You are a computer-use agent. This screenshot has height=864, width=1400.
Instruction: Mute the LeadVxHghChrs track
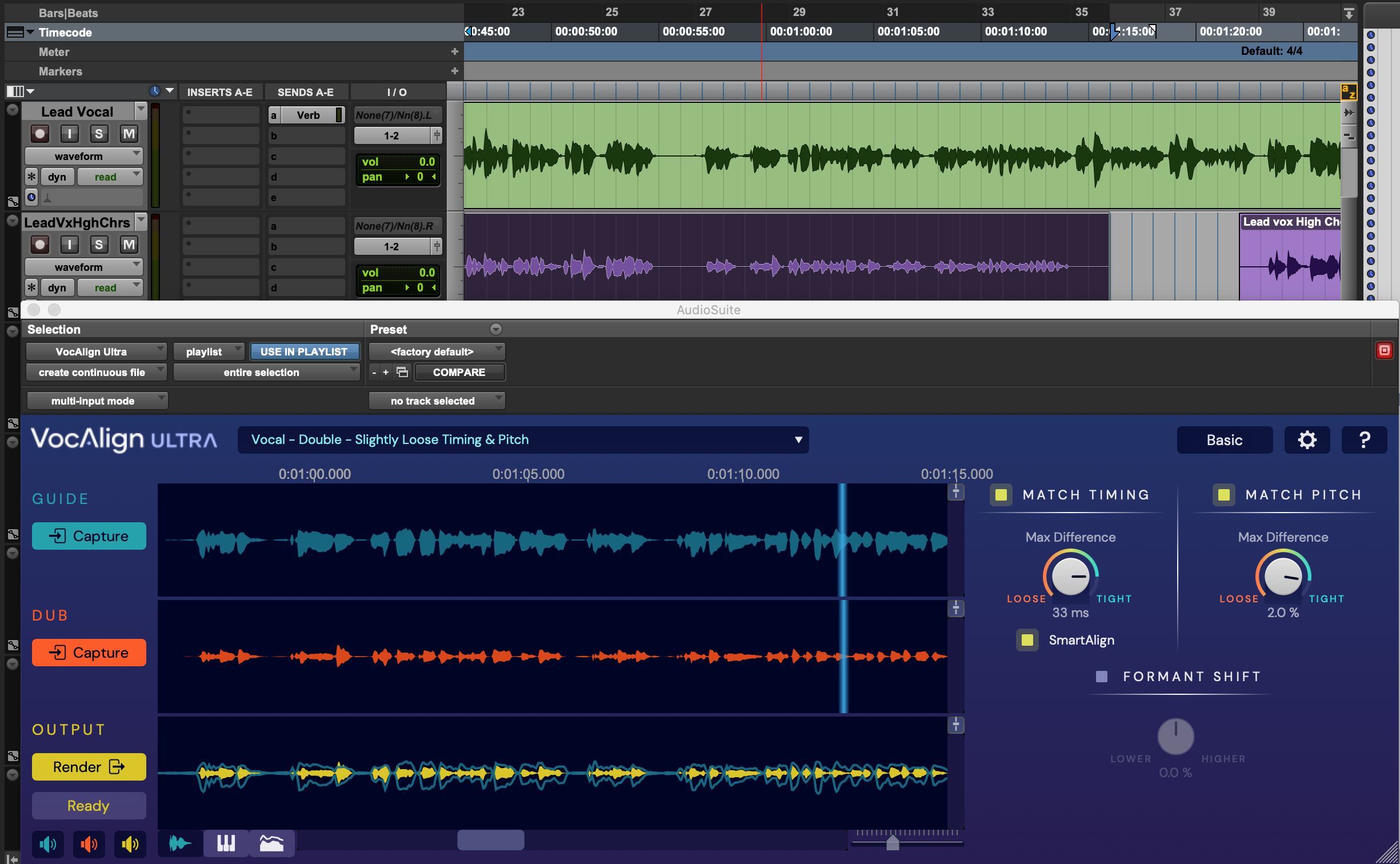tap(129, 245)
